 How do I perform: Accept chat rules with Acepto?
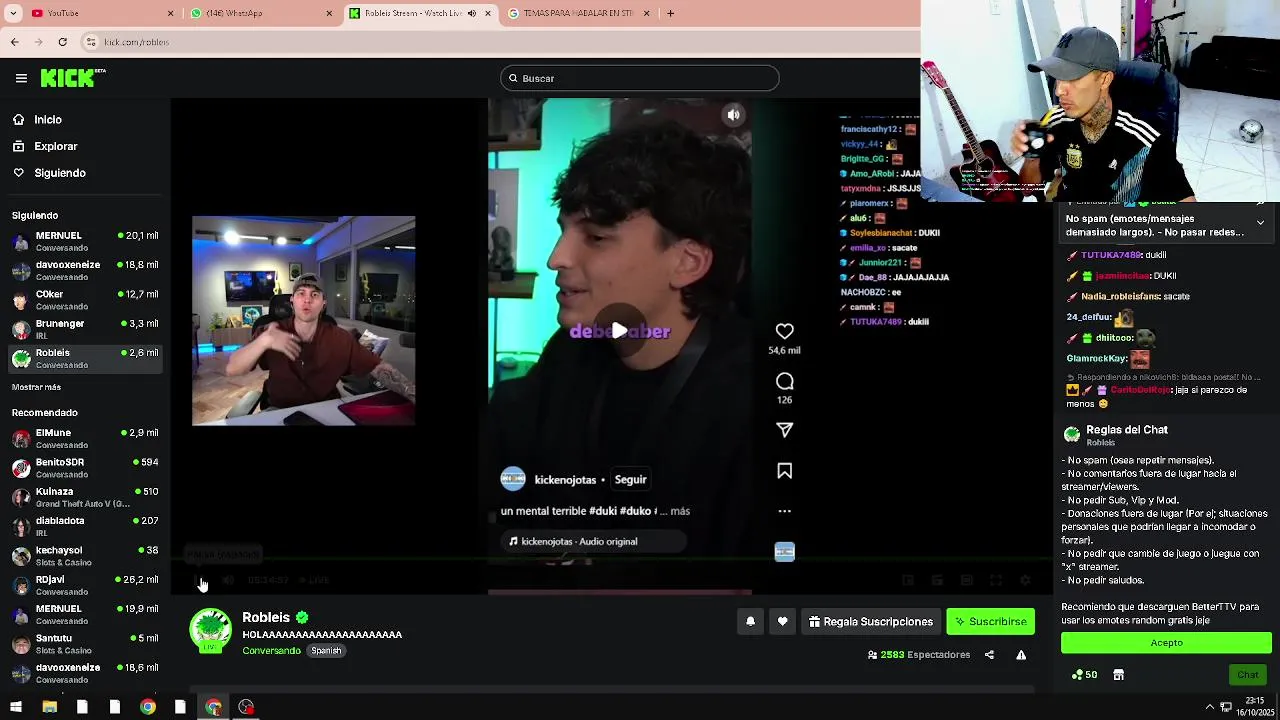point(1166,643)
